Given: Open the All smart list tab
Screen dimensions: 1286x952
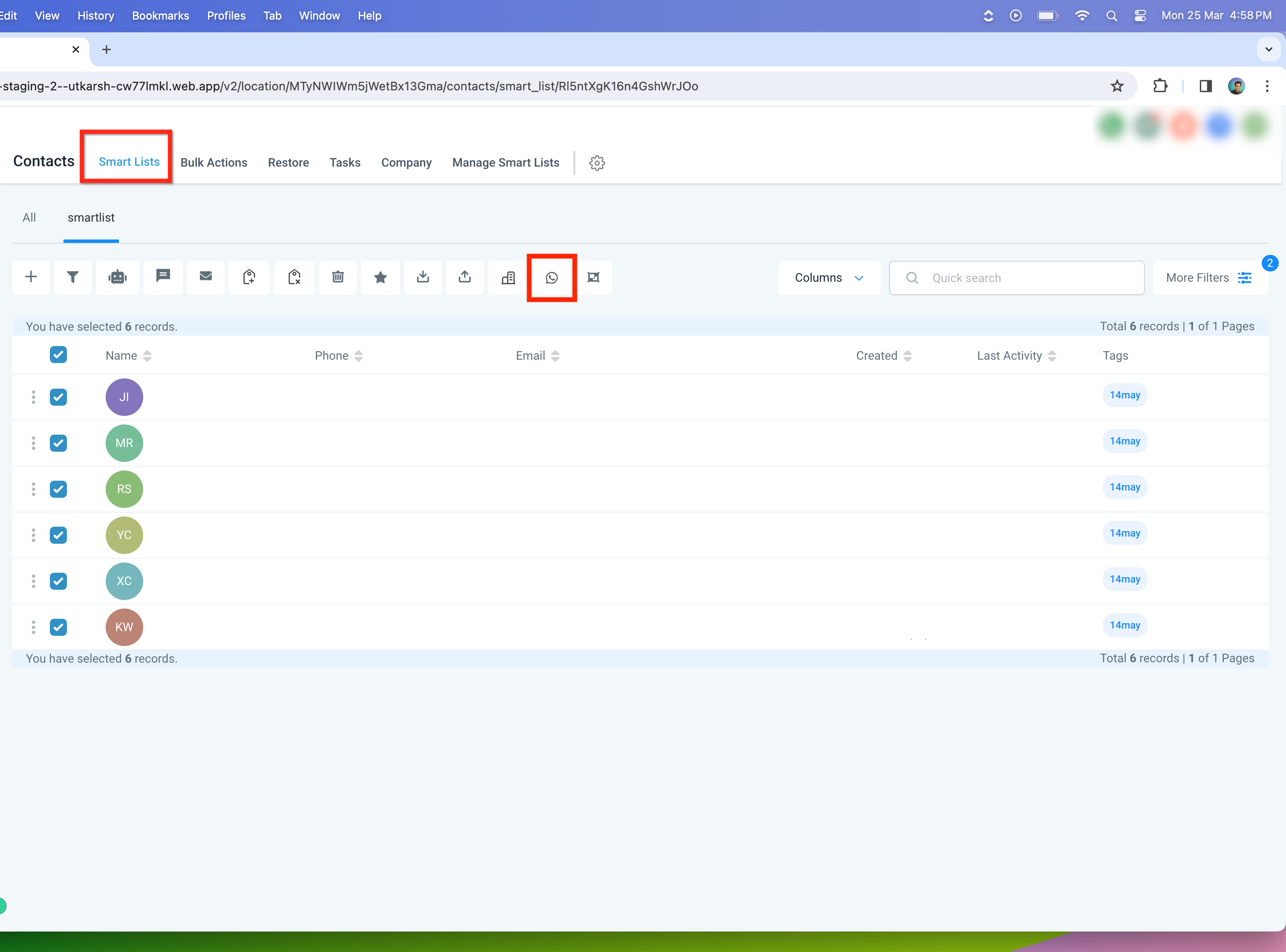Looking at the screenshot, I should (x=29, y=218).
